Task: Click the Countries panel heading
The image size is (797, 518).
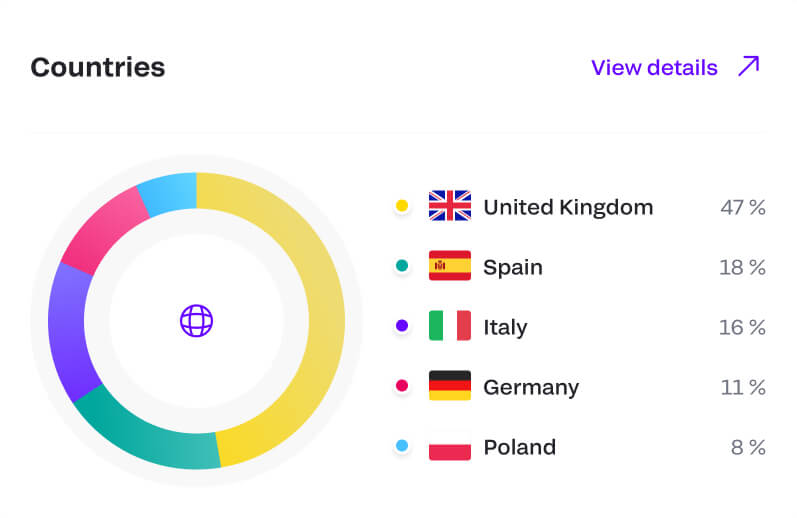Action: point(98,68)
